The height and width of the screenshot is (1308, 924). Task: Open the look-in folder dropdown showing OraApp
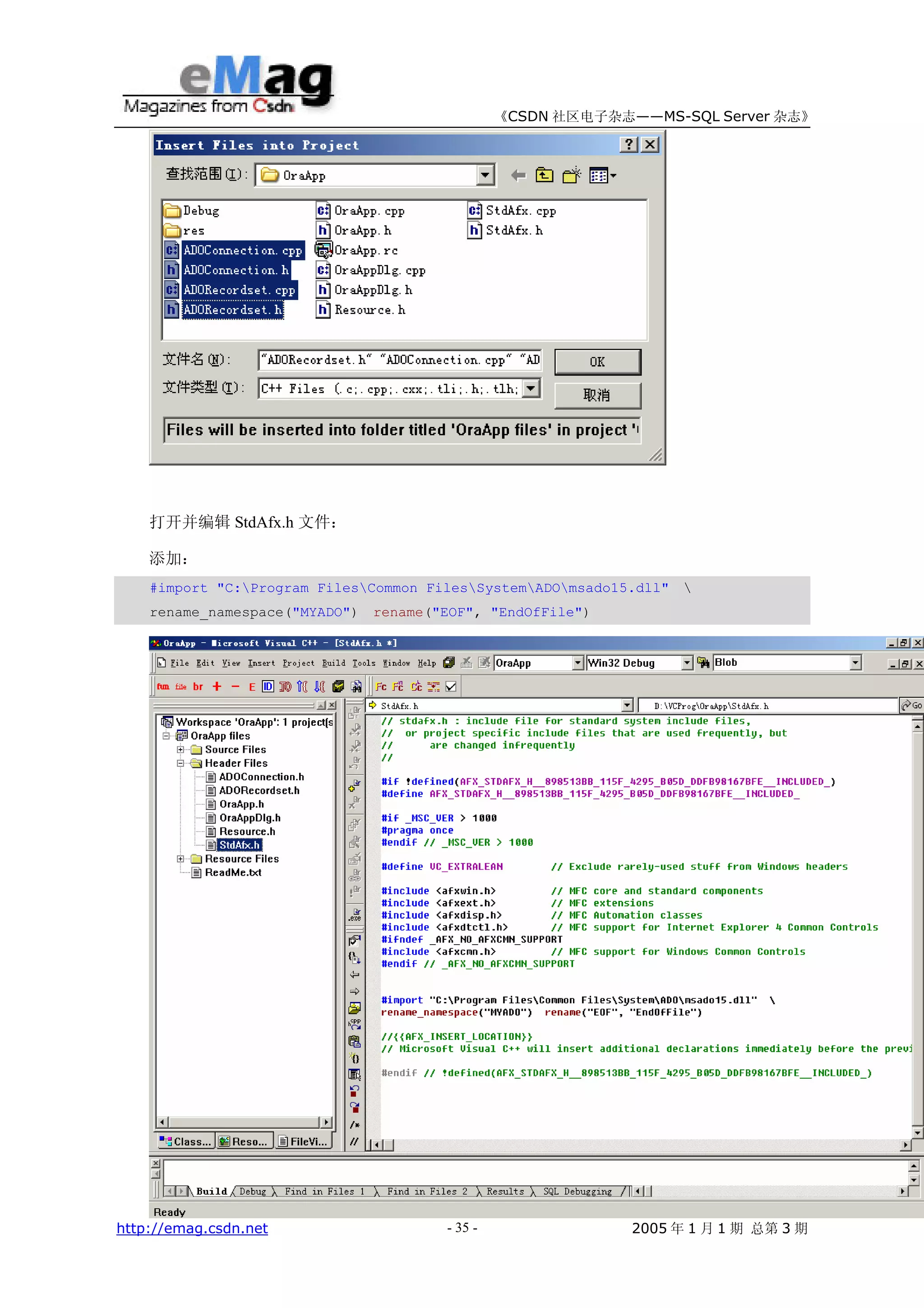point(485,175)
